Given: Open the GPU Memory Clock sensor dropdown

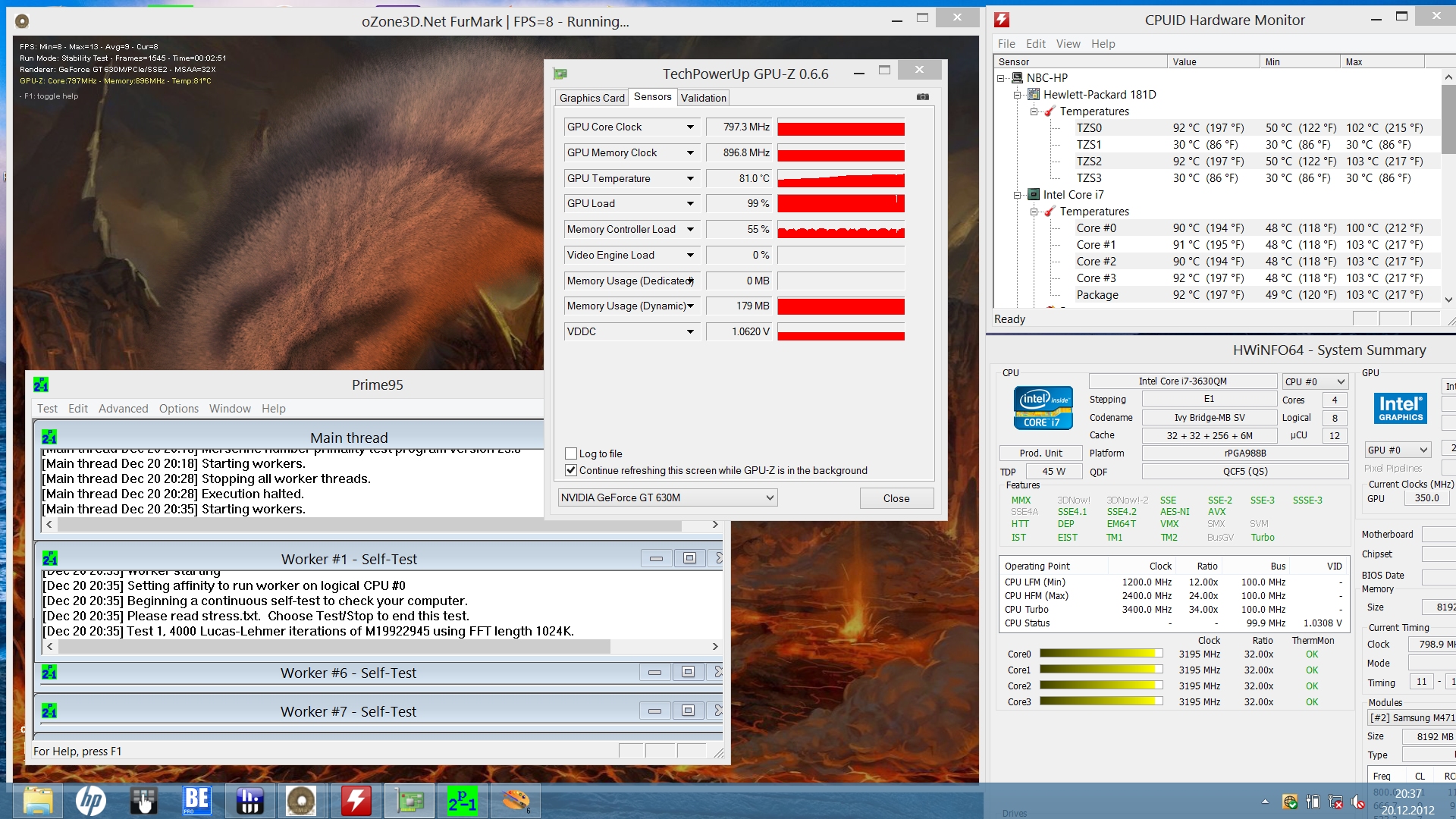Looking at the screenshot, I should pos(690,153).
